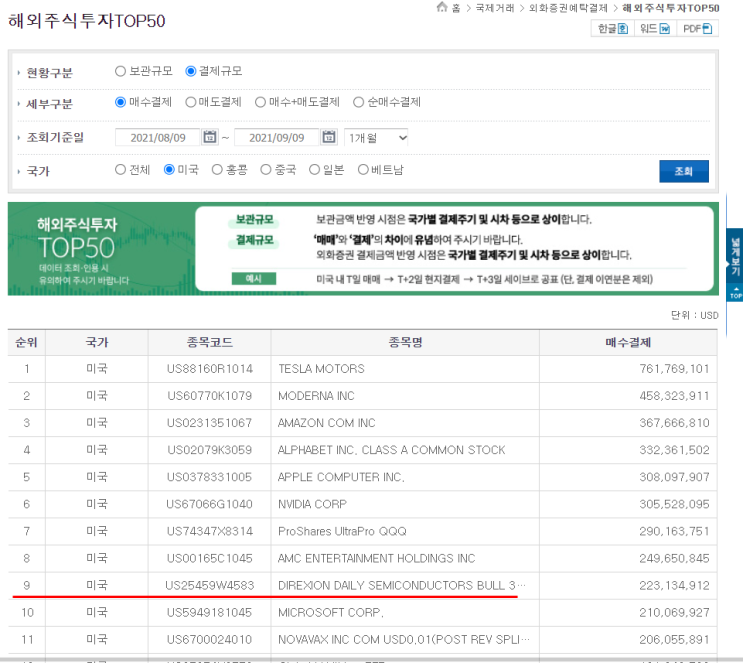Click the 매수결제 column header
Viewport: 743px width, 663px height.
click(628, 343)
